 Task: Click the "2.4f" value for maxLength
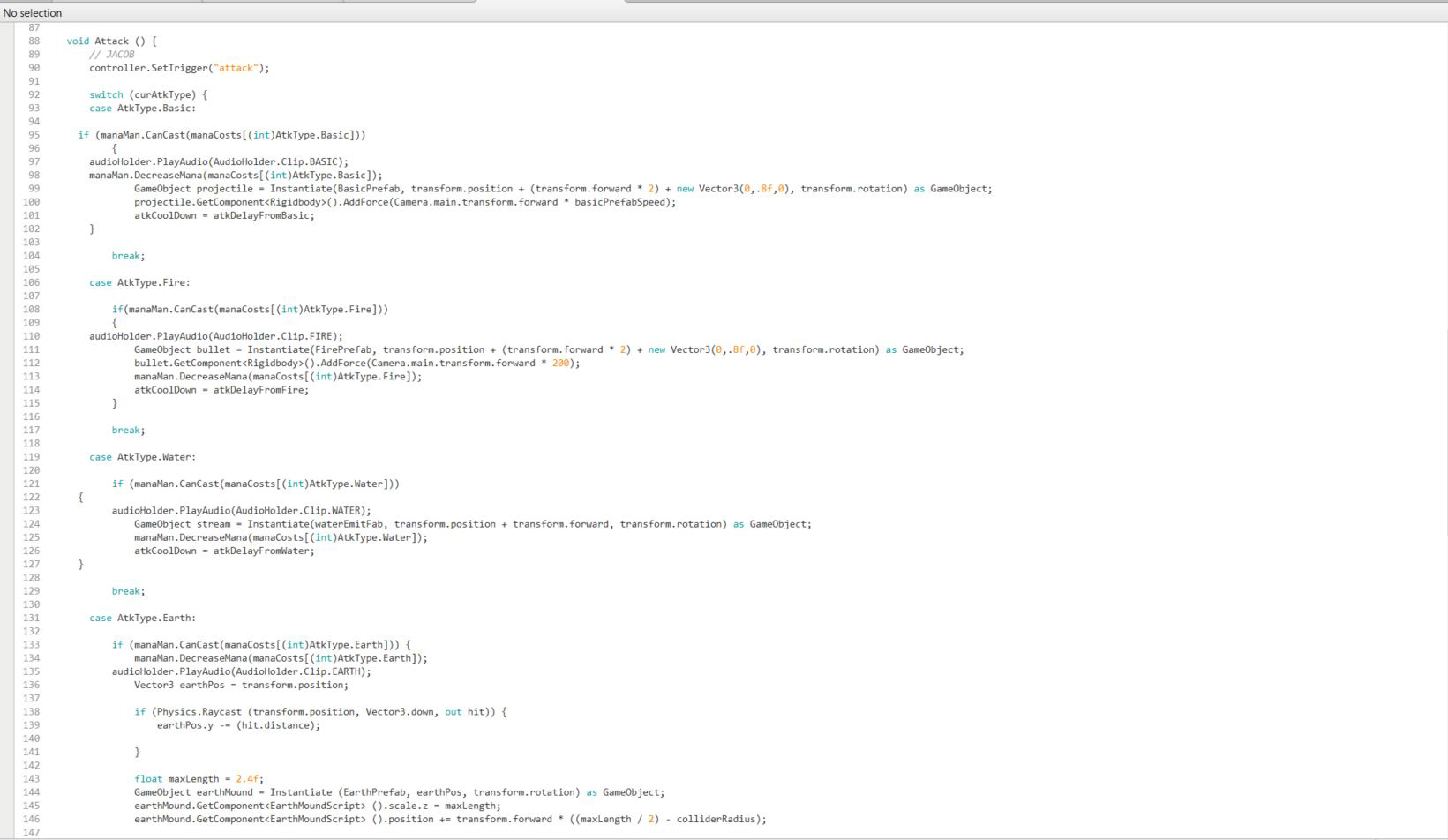coord(247,779)
